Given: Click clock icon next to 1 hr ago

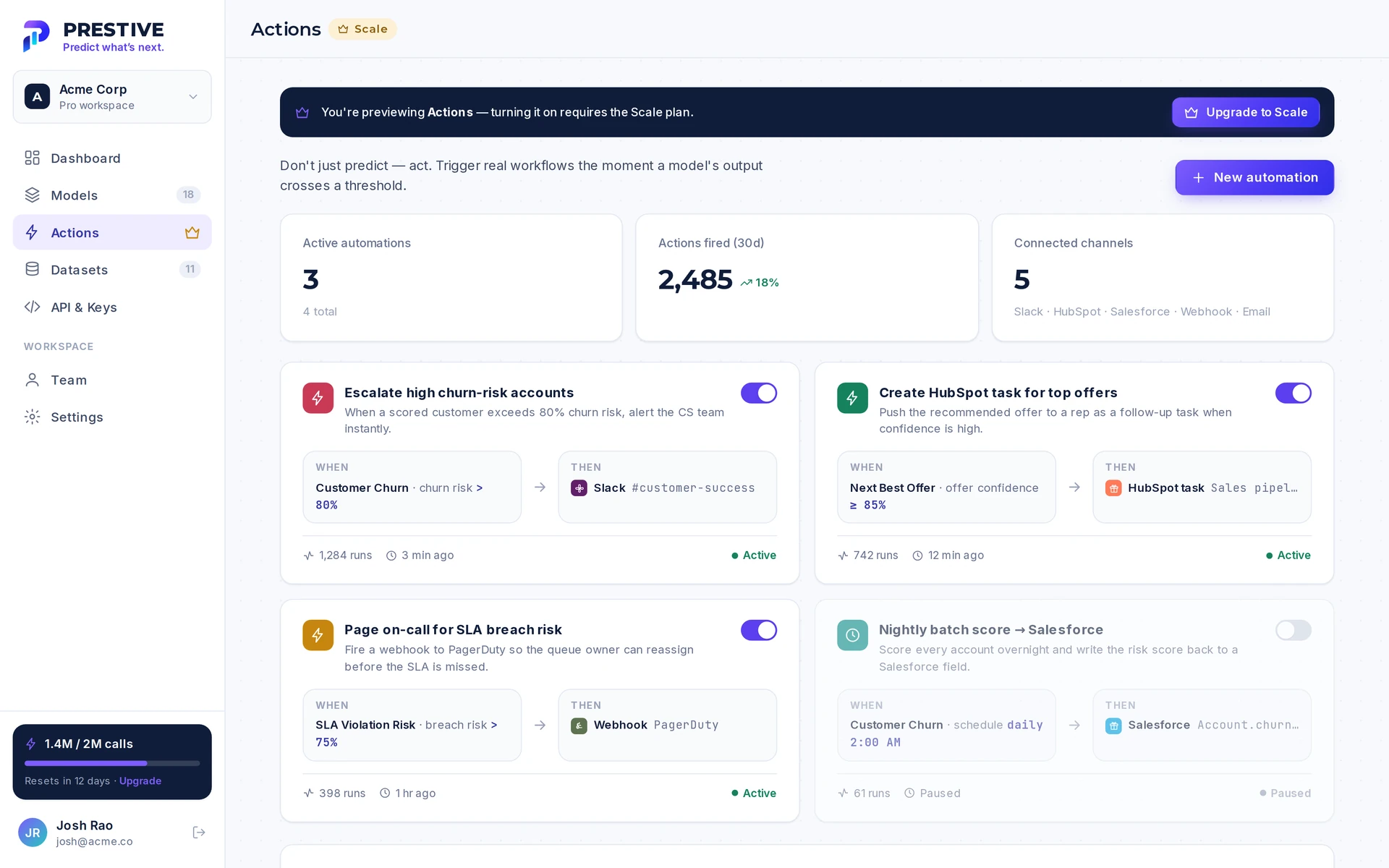Looking at the screenshot, I should click(x=385, y=793).
